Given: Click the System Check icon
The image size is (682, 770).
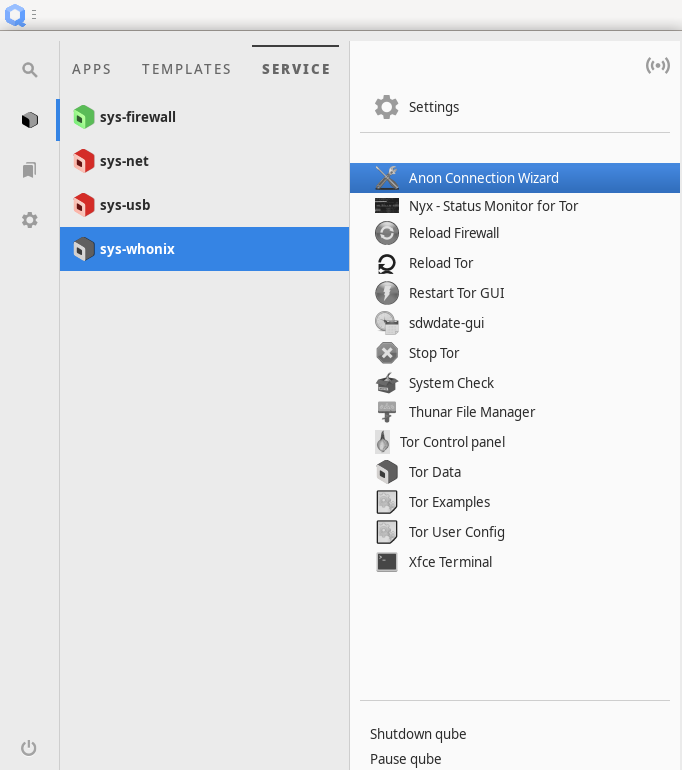Looking at the screenshot, I should tap(387, 383).
